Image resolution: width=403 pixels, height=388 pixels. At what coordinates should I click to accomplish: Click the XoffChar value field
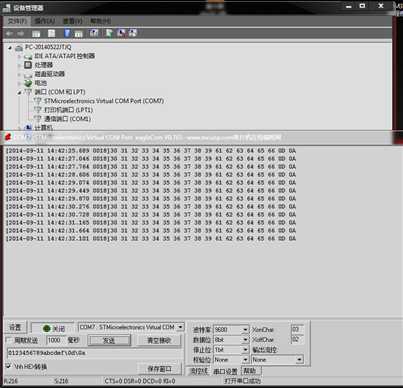[x=297, y=339]
